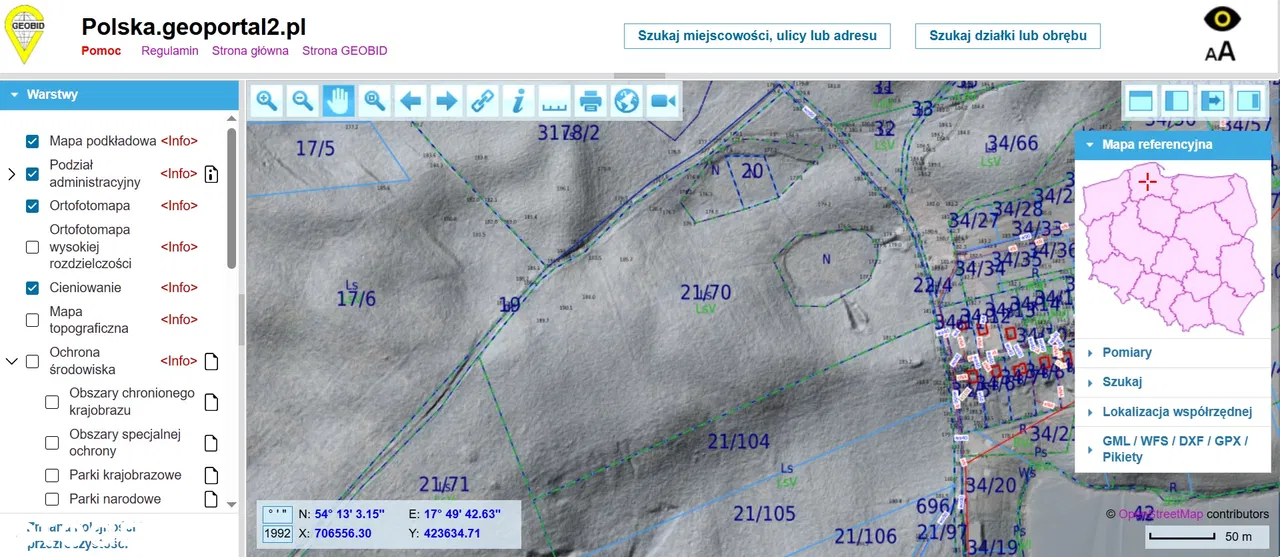Activate the info identify tool
The width and height of the screenshot is (1280, 557).
pyautogui.click(x=518, y=100)
